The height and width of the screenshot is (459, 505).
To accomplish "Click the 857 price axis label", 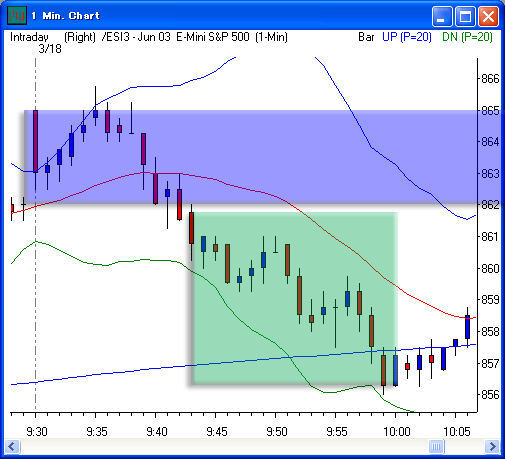I will coord(490,363).
